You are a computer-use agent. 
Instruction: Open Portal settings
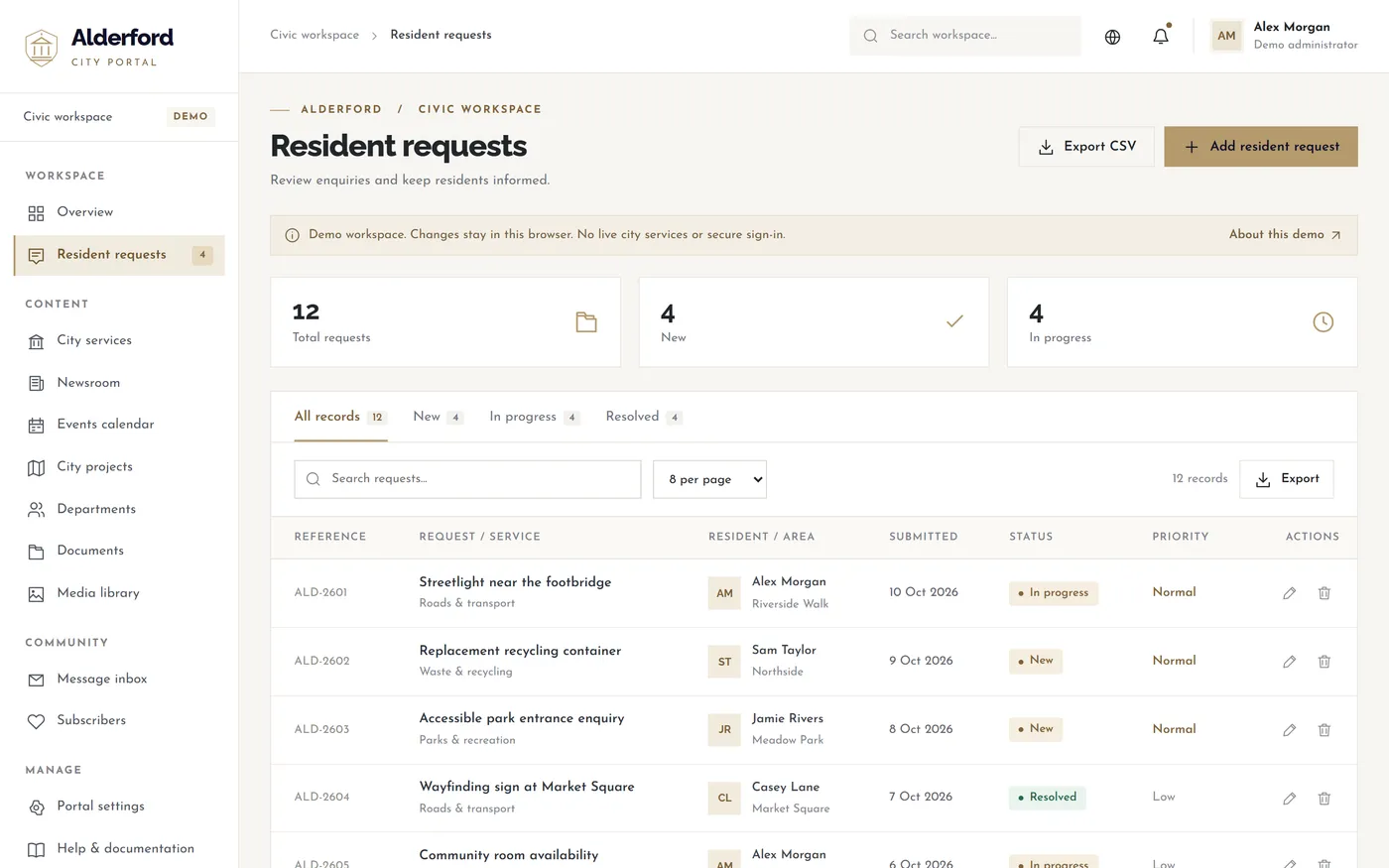pyautogui.click(x=119, y=806)
